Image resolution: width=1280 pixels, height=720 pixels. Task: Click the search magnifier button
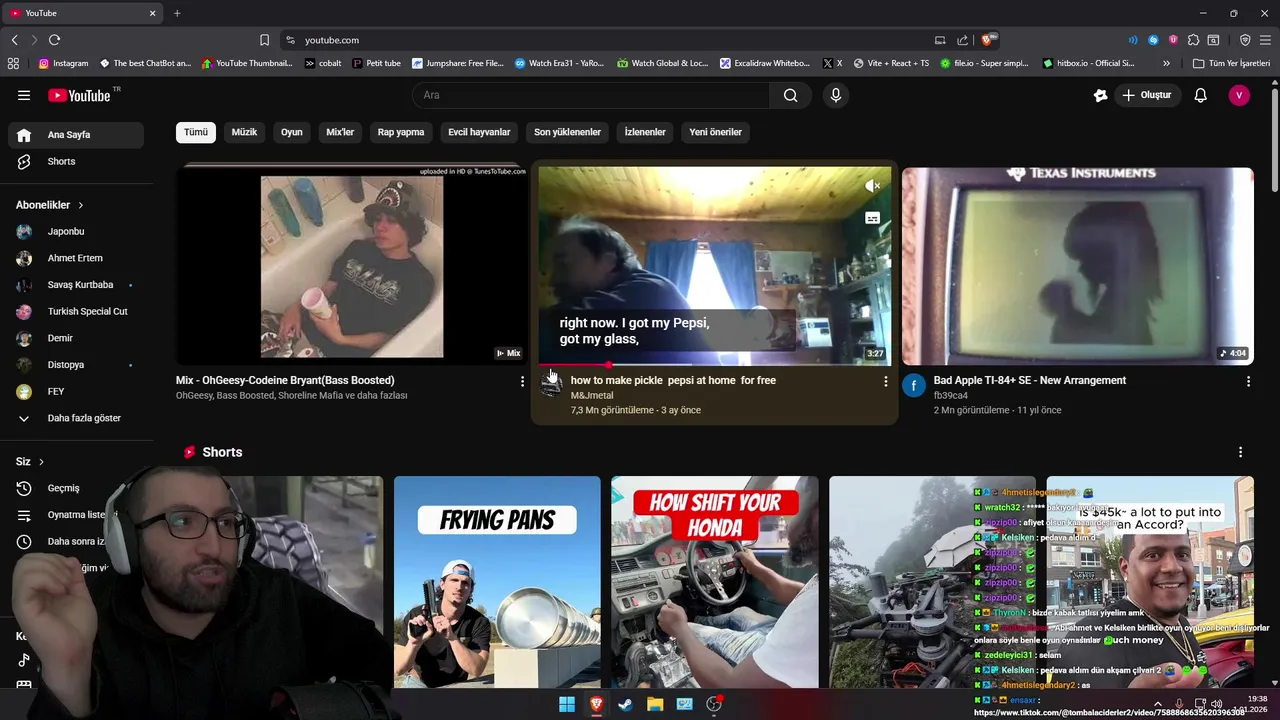point(791,95)
